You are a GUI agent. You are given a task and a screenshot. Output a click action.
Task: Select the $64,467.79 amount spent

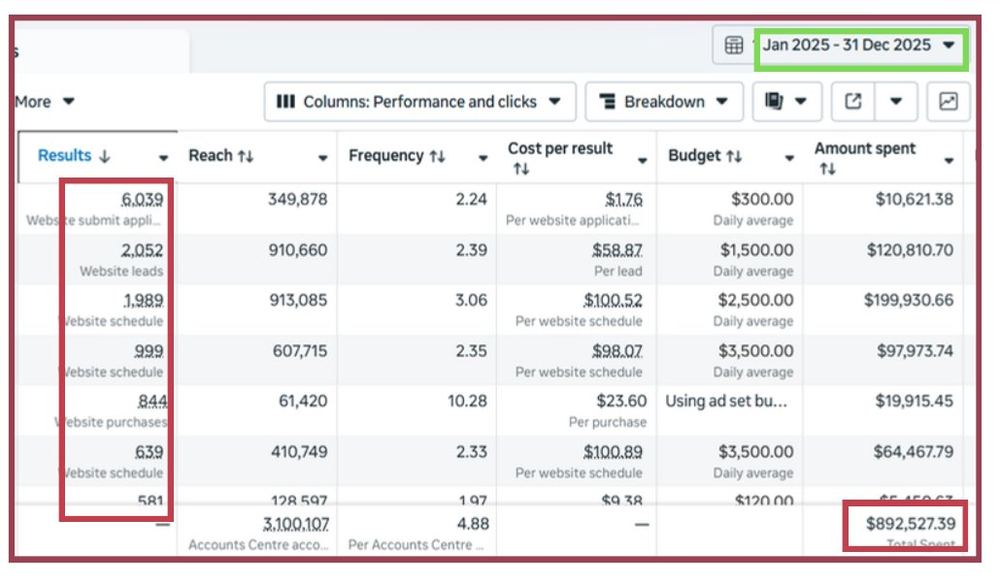913,452
